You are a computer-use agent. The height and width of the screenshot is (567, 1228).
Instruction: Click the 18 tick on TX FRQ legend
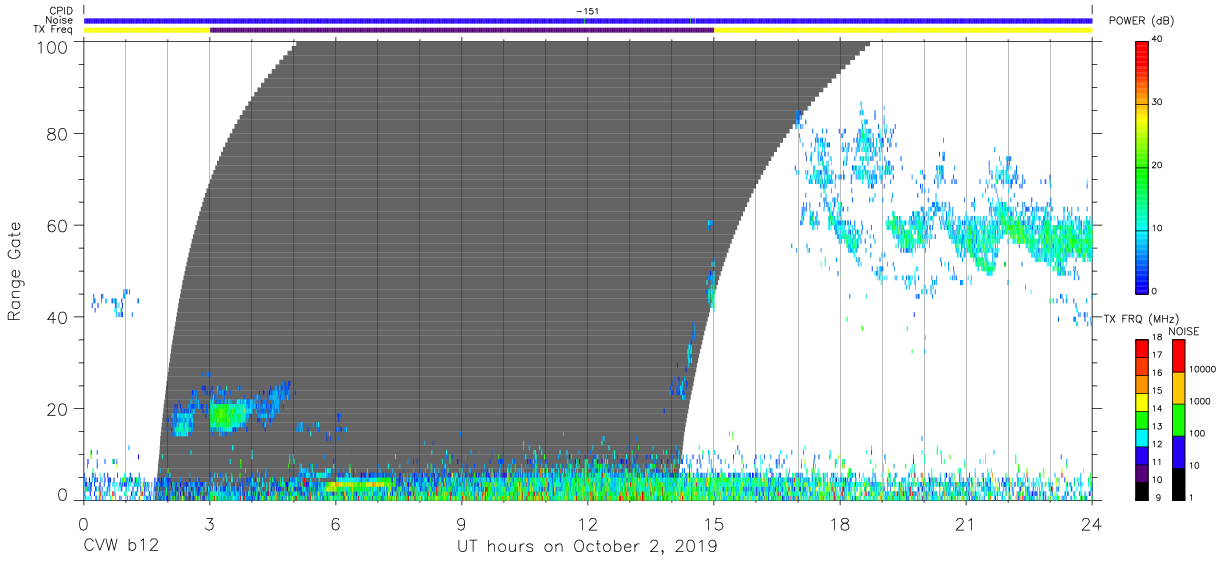(1158, 339)
